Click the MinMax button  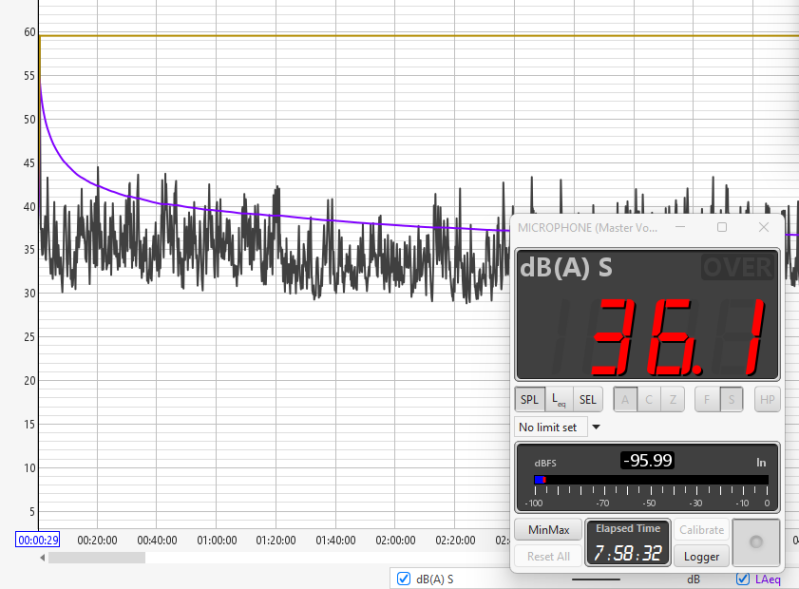click(548, 530)
